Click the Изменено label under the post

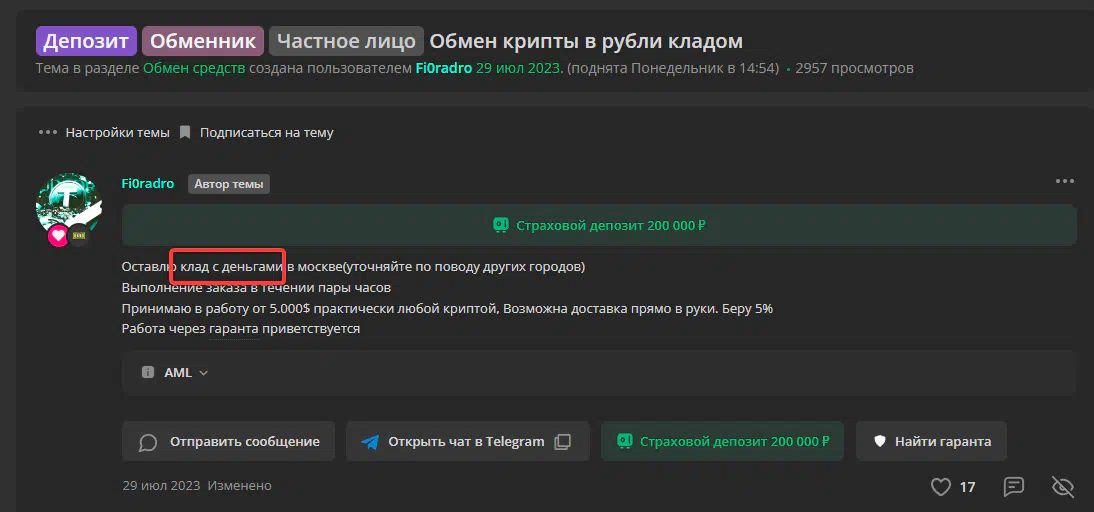[239, 485]
